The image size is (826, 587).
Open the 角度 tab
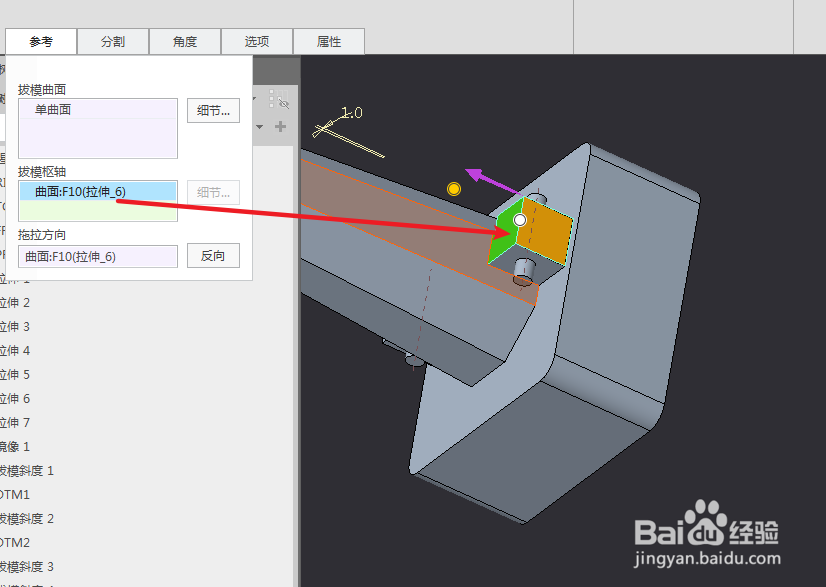185,42
